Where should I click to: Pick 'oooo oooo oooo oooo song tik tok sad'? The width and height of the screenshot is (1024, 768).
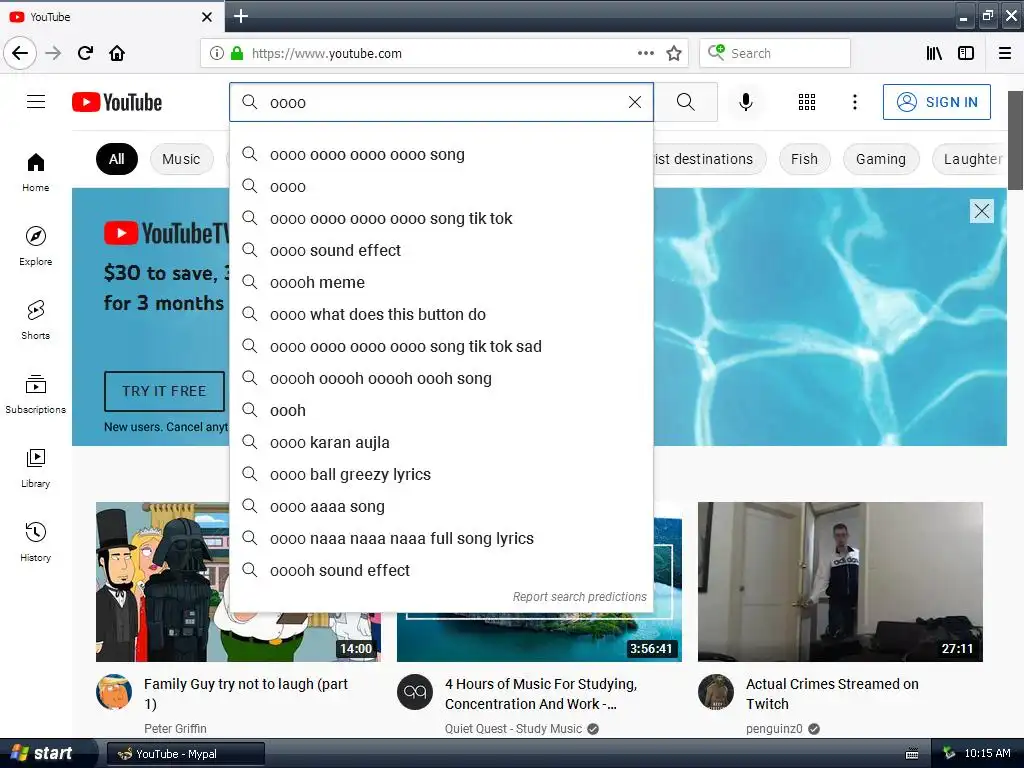[x=441, y=347]
